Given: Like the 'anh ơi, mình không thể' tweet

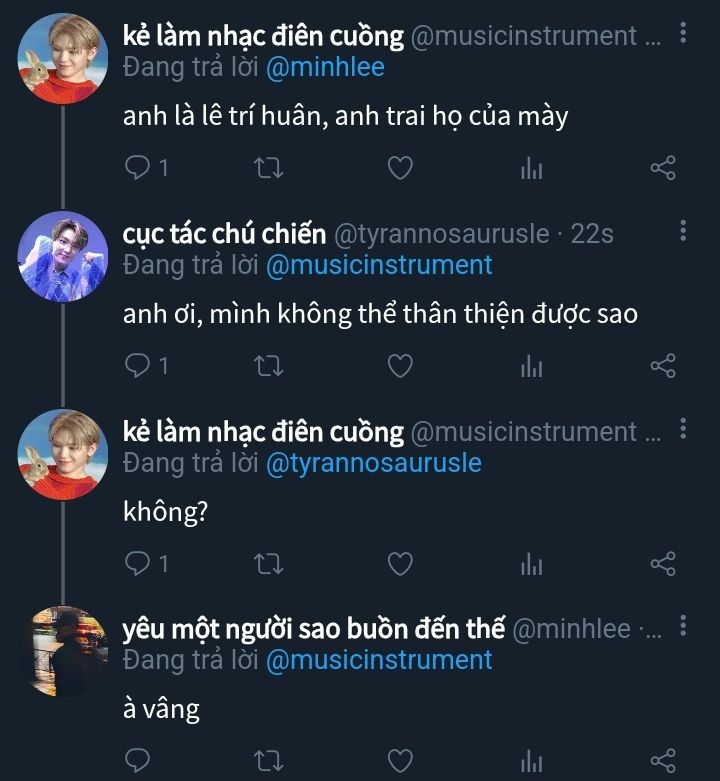Looking at the screenshot, I should [x=400, y=366].
